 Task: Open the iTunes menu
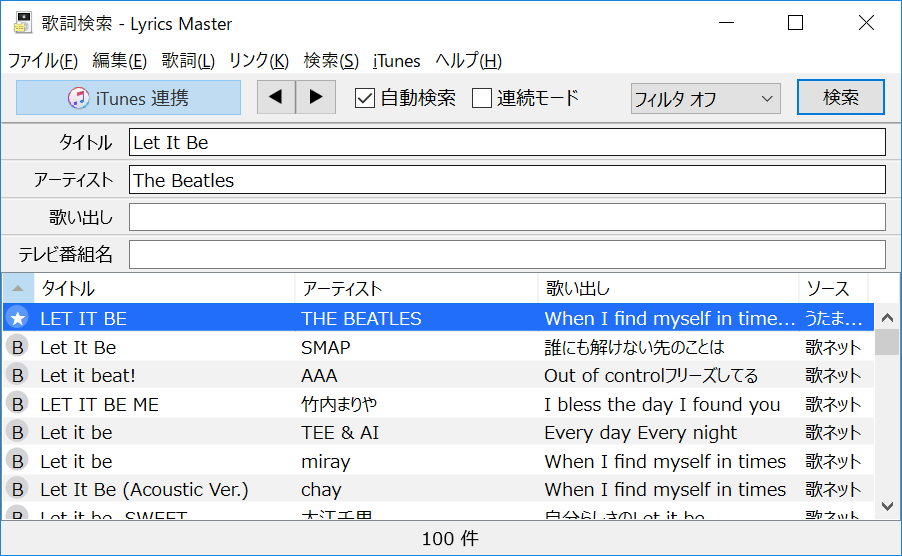[396, 60]
